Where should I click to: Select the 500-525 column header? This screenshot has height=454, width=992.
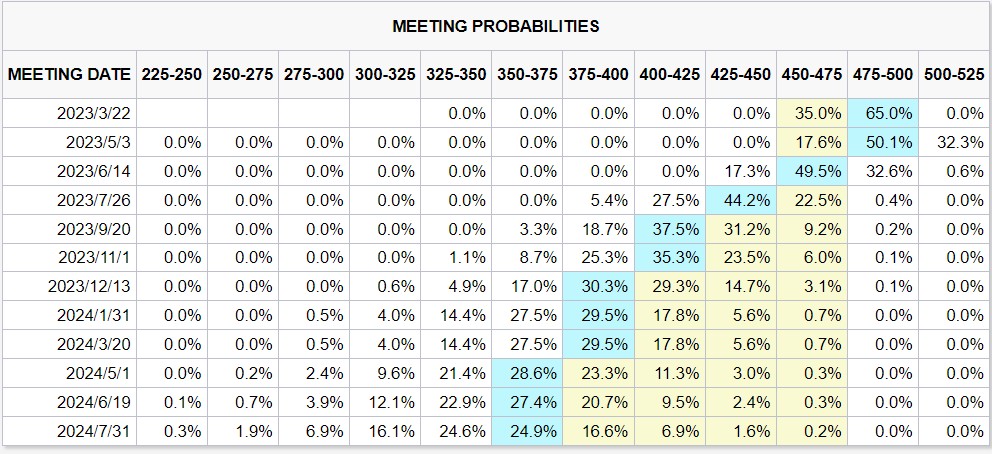coord(954,75)
